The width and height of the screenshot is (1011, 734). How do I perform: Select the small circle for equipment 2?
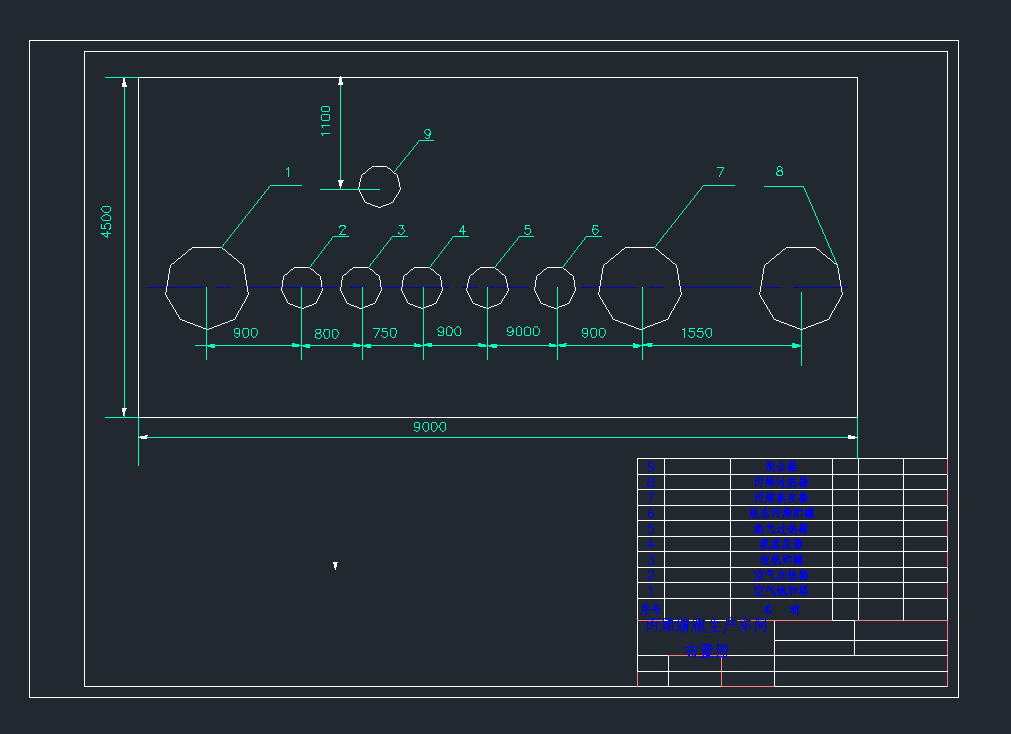[x=302, y=288]
